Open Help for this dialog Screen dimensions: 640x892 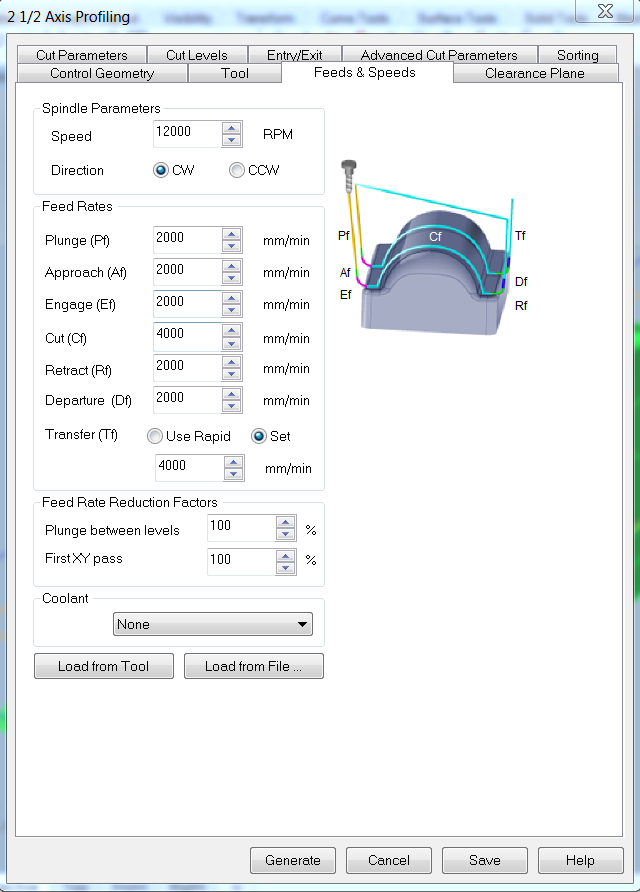(x=580, y=860)
